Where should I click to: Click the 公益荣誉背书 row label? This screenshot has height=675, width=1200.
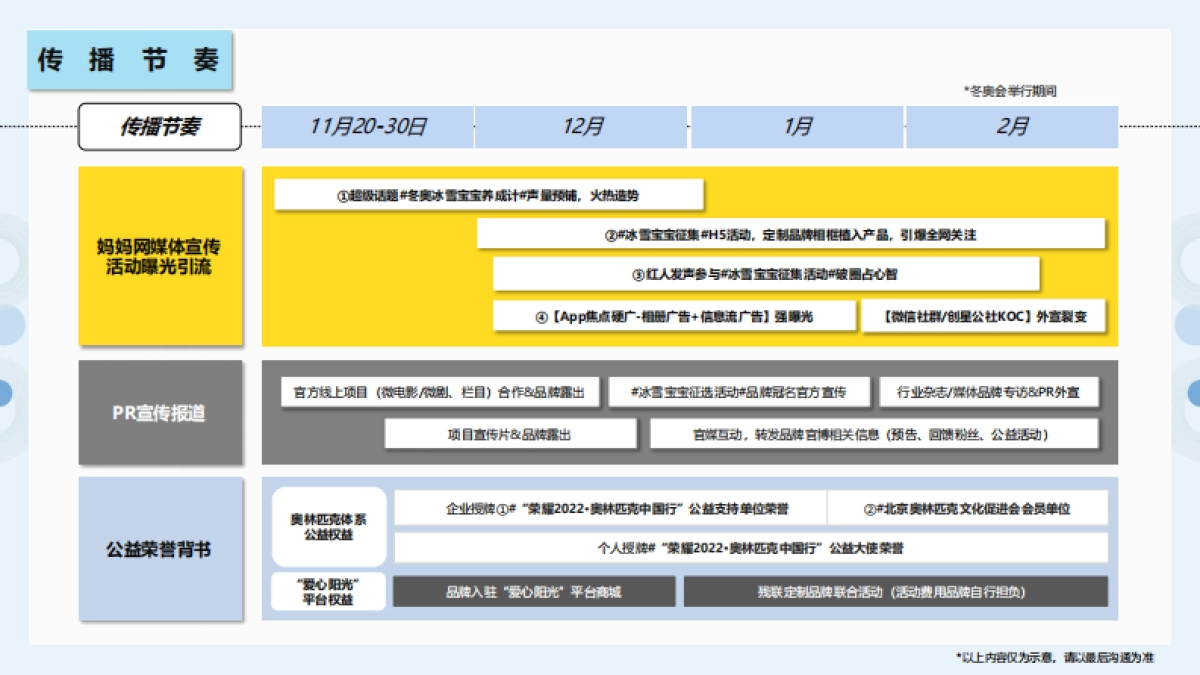[160, 549]
